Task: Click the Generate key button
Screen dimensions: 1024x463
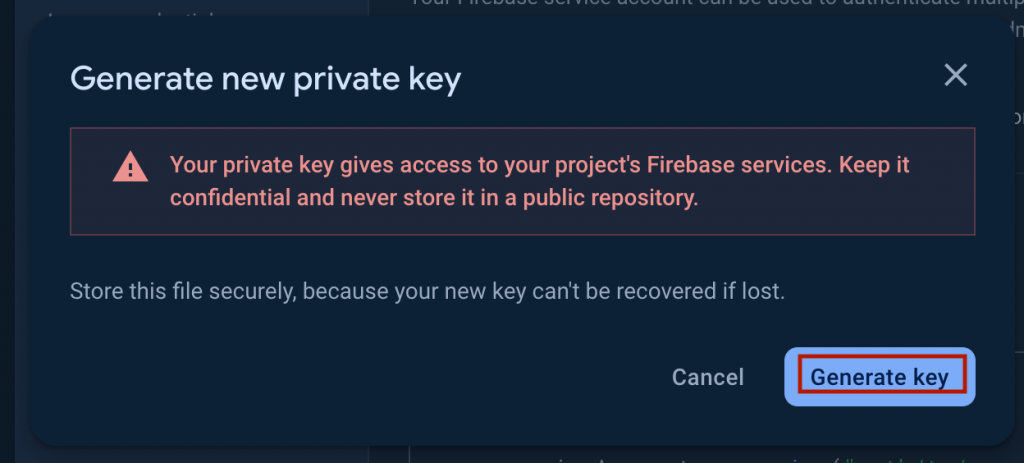Action: click(x=880, y=377)
